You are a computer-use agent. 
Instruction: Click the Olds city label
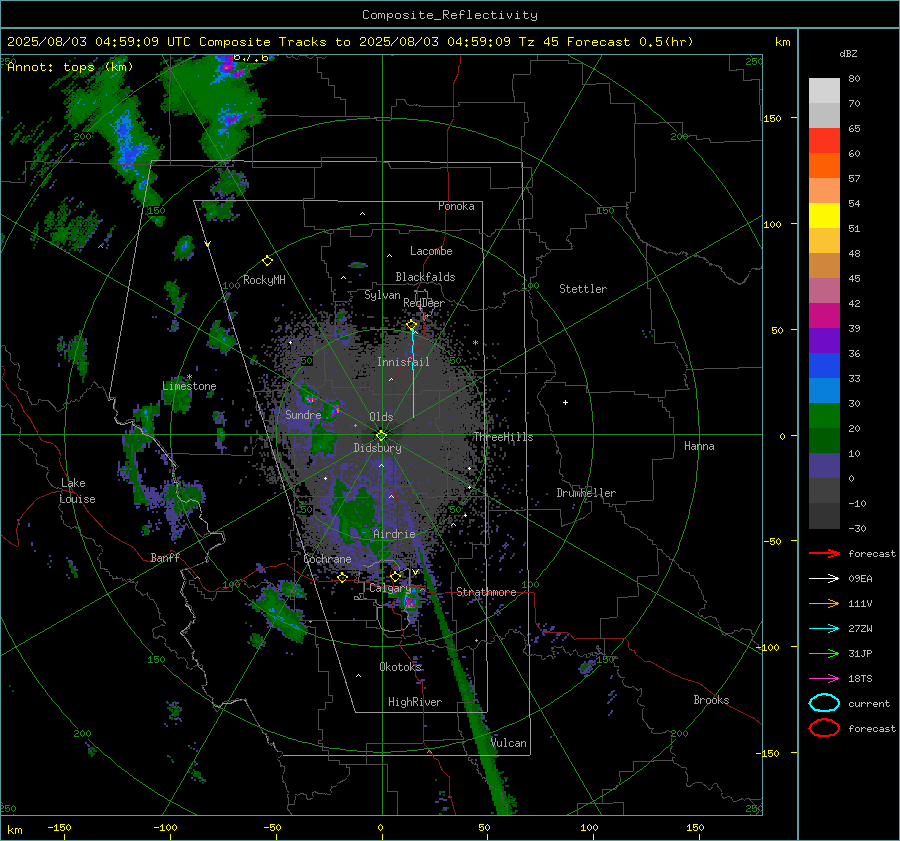pos(381,417)
